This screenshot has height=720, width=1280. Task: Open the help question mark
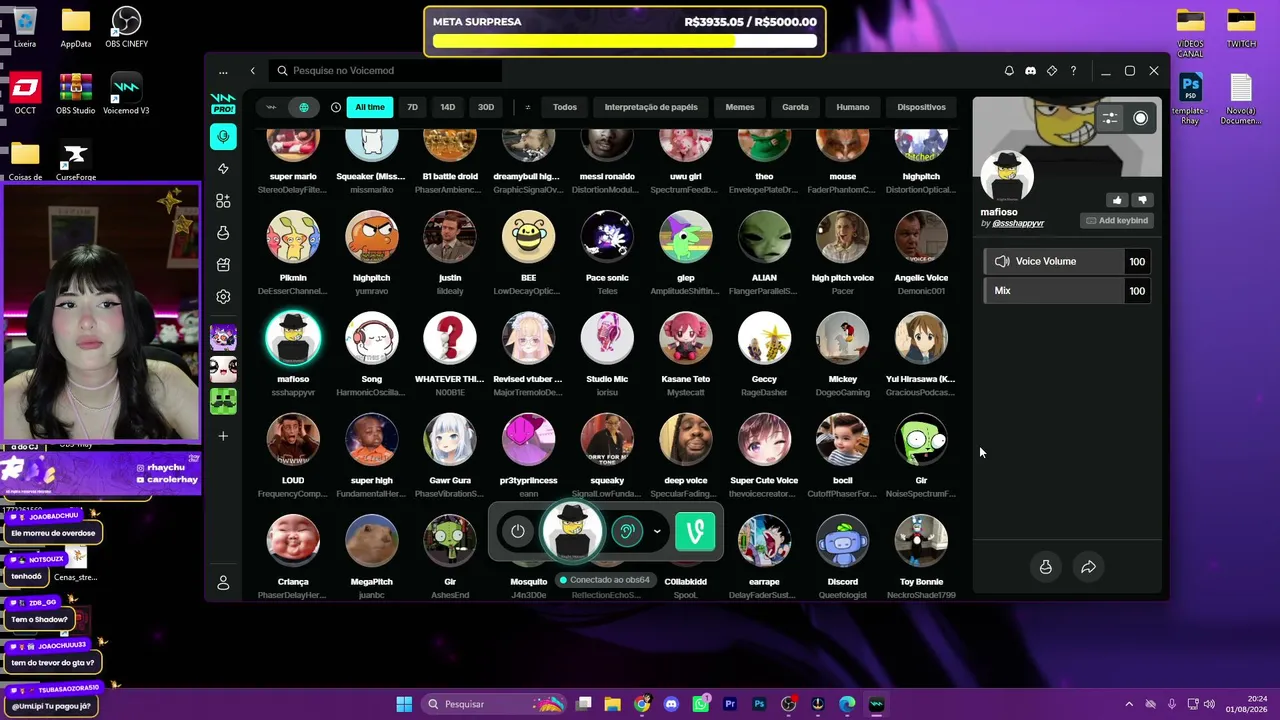tap(1073, 71)
